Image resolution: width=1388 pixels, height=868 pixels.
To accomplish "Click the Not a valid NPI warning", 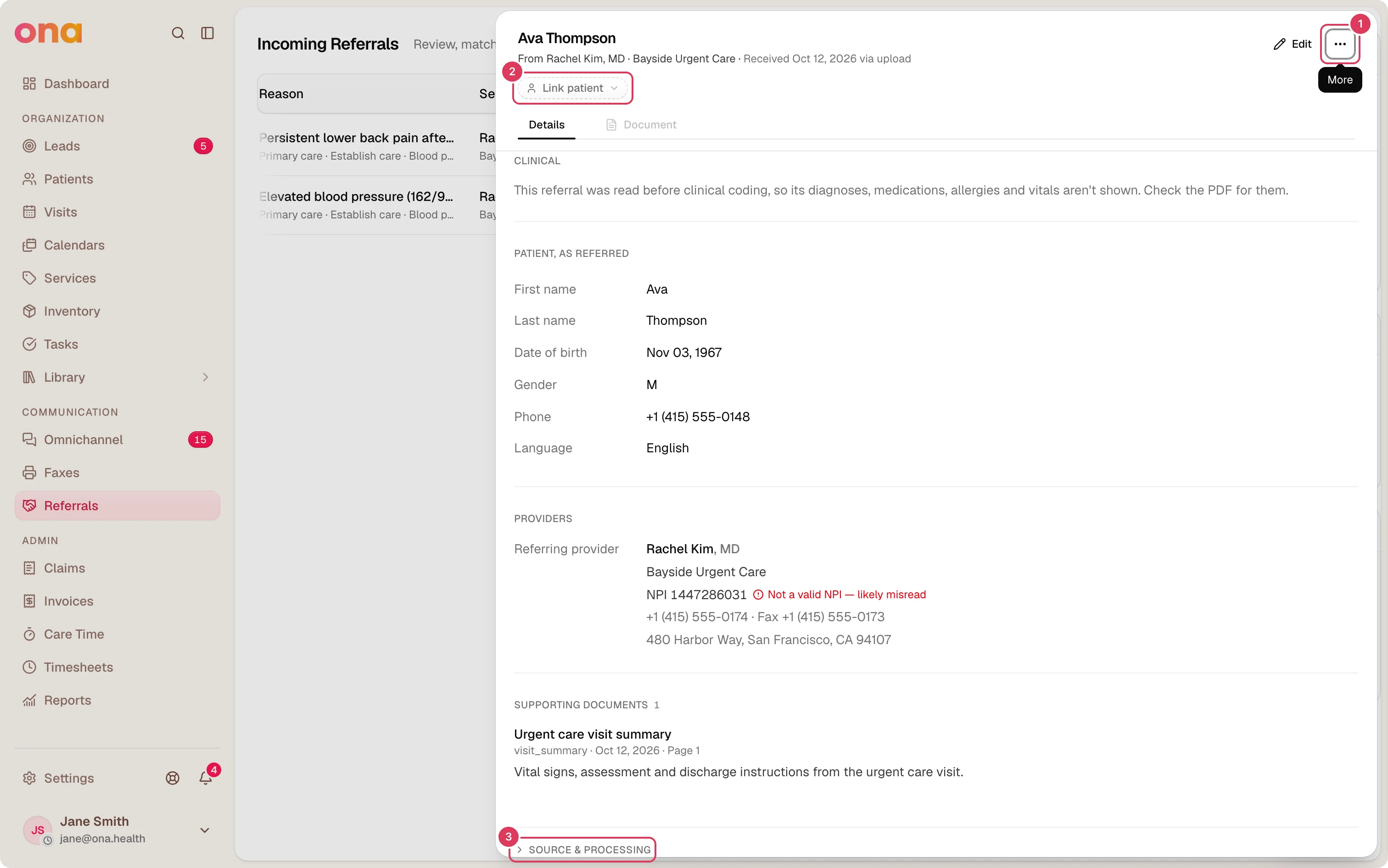I will 840,594.
